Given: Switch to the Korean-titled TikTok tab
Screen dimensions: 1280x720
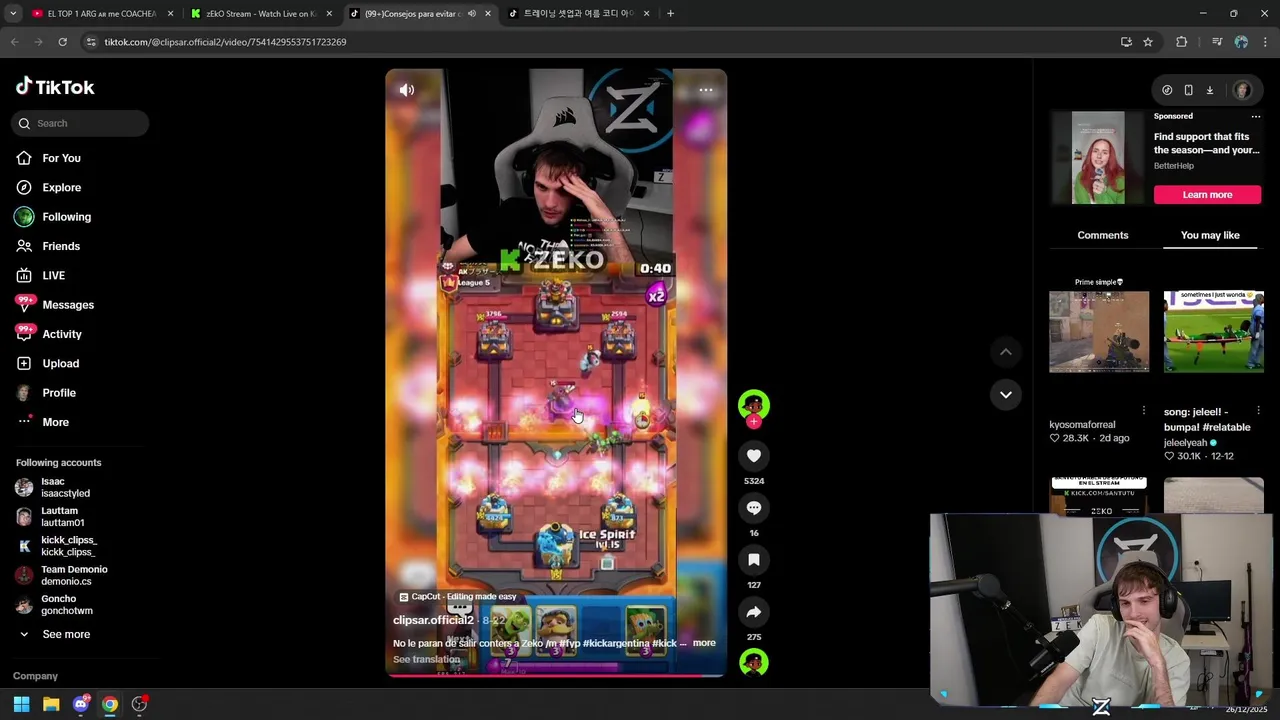Looking at the screenshot, I should click(580, 14).
